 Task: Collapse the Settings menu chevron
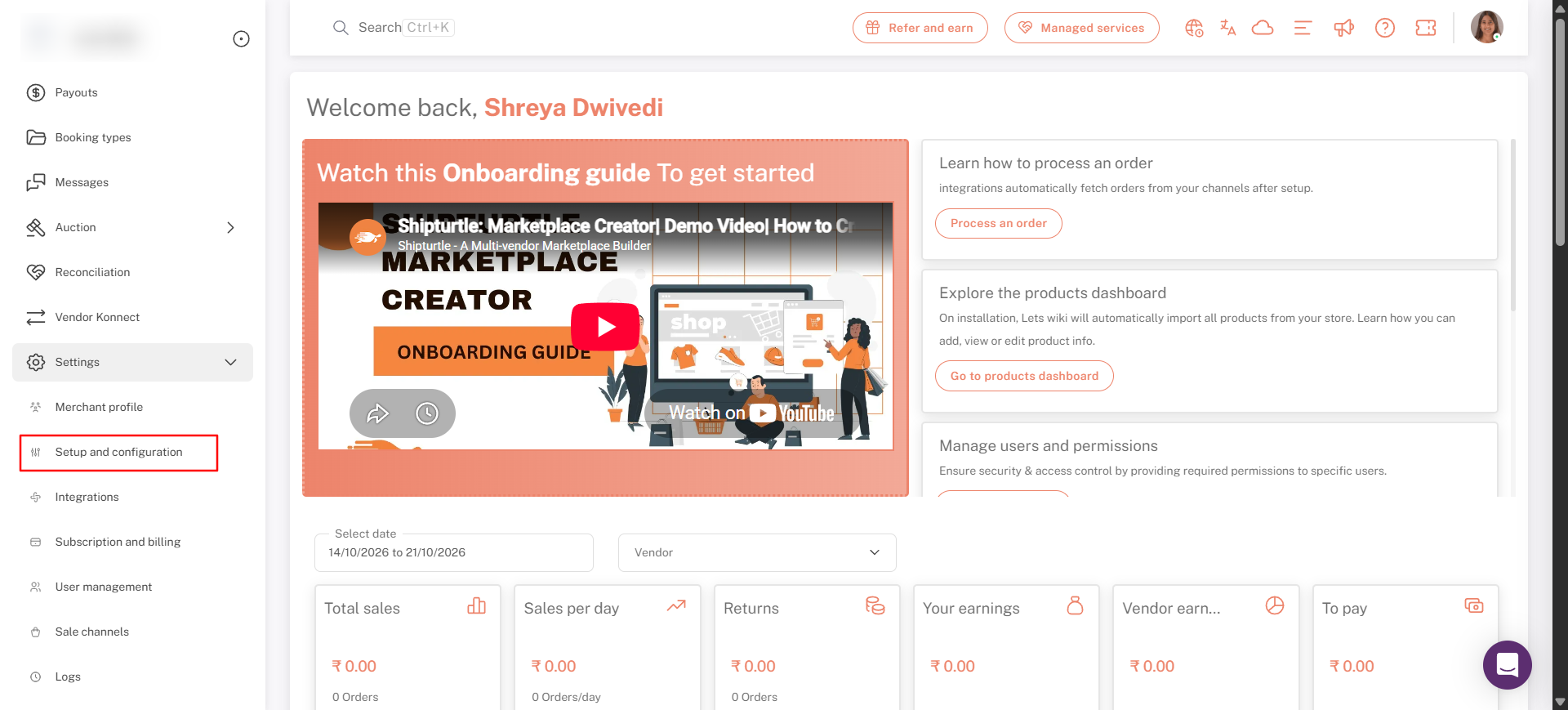tap(230, 362)
